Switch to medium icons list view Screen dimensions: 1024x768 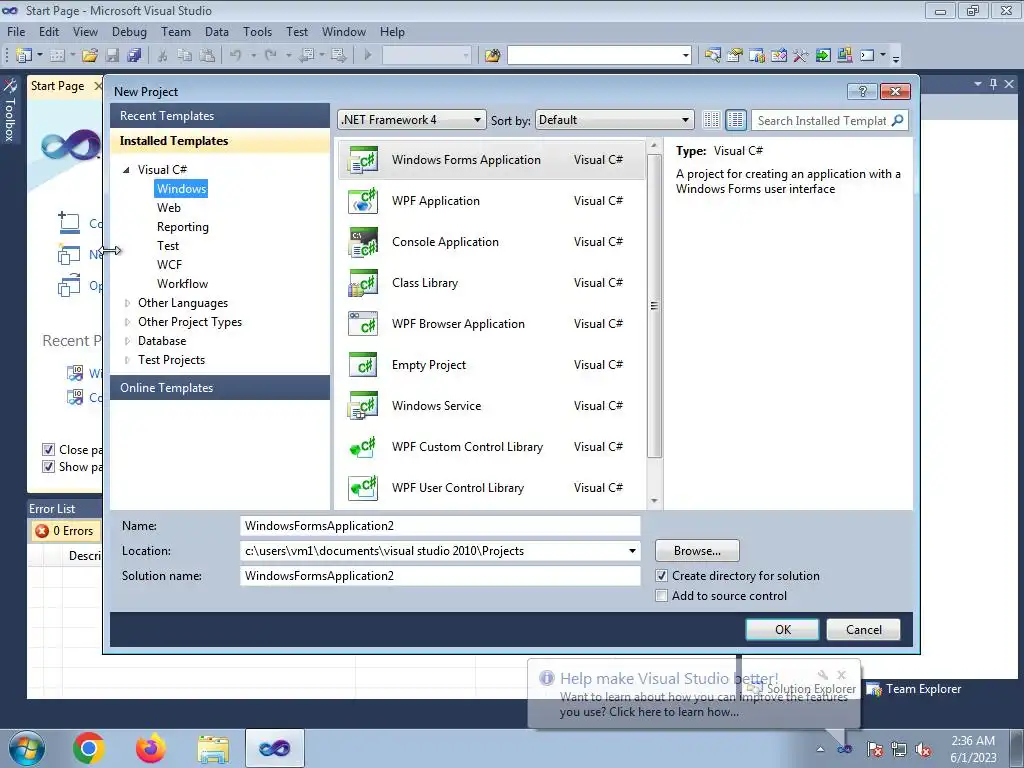point(736,120)
